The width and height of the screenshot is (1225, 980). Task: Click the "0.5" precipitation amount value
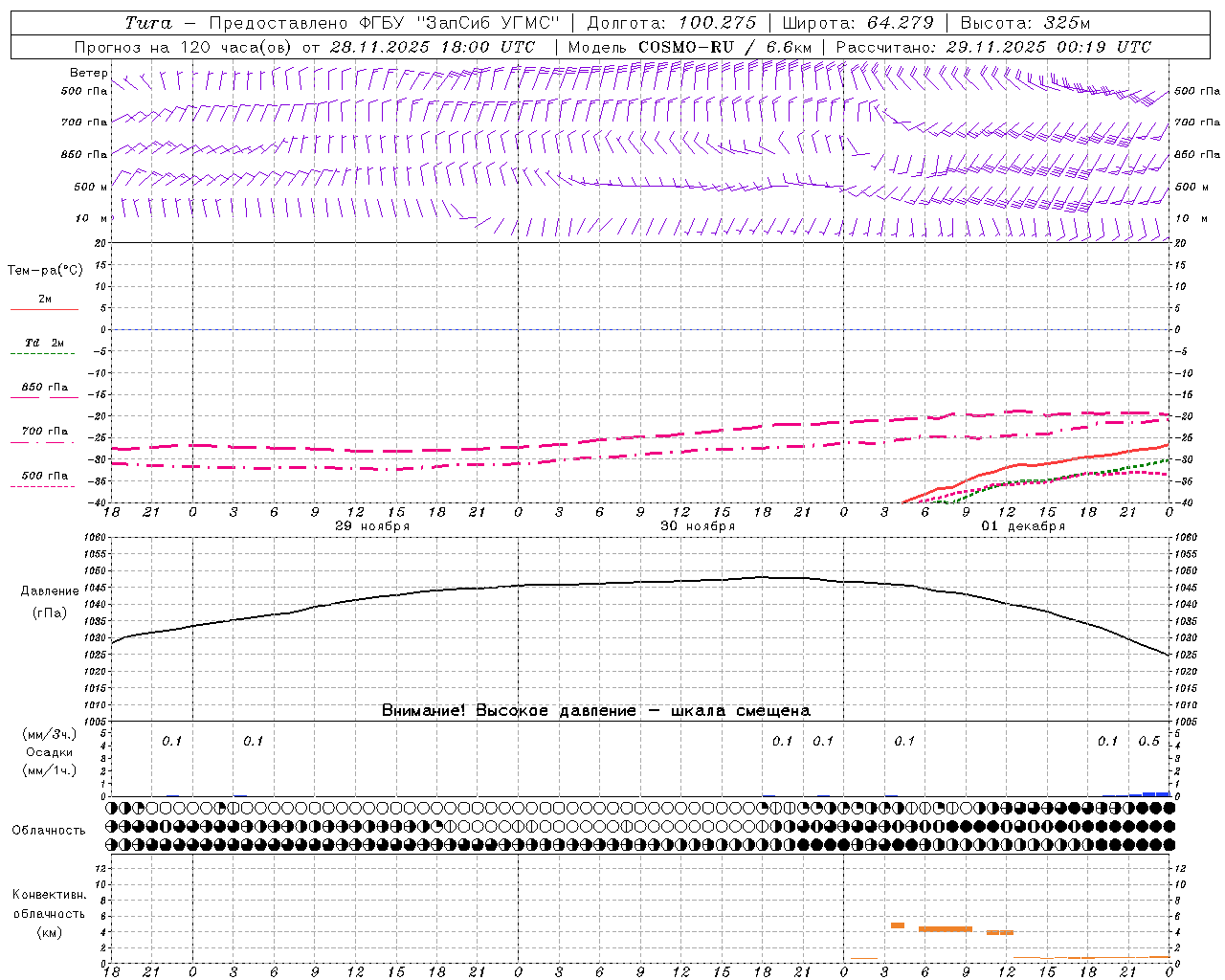tap(1148, 742)
